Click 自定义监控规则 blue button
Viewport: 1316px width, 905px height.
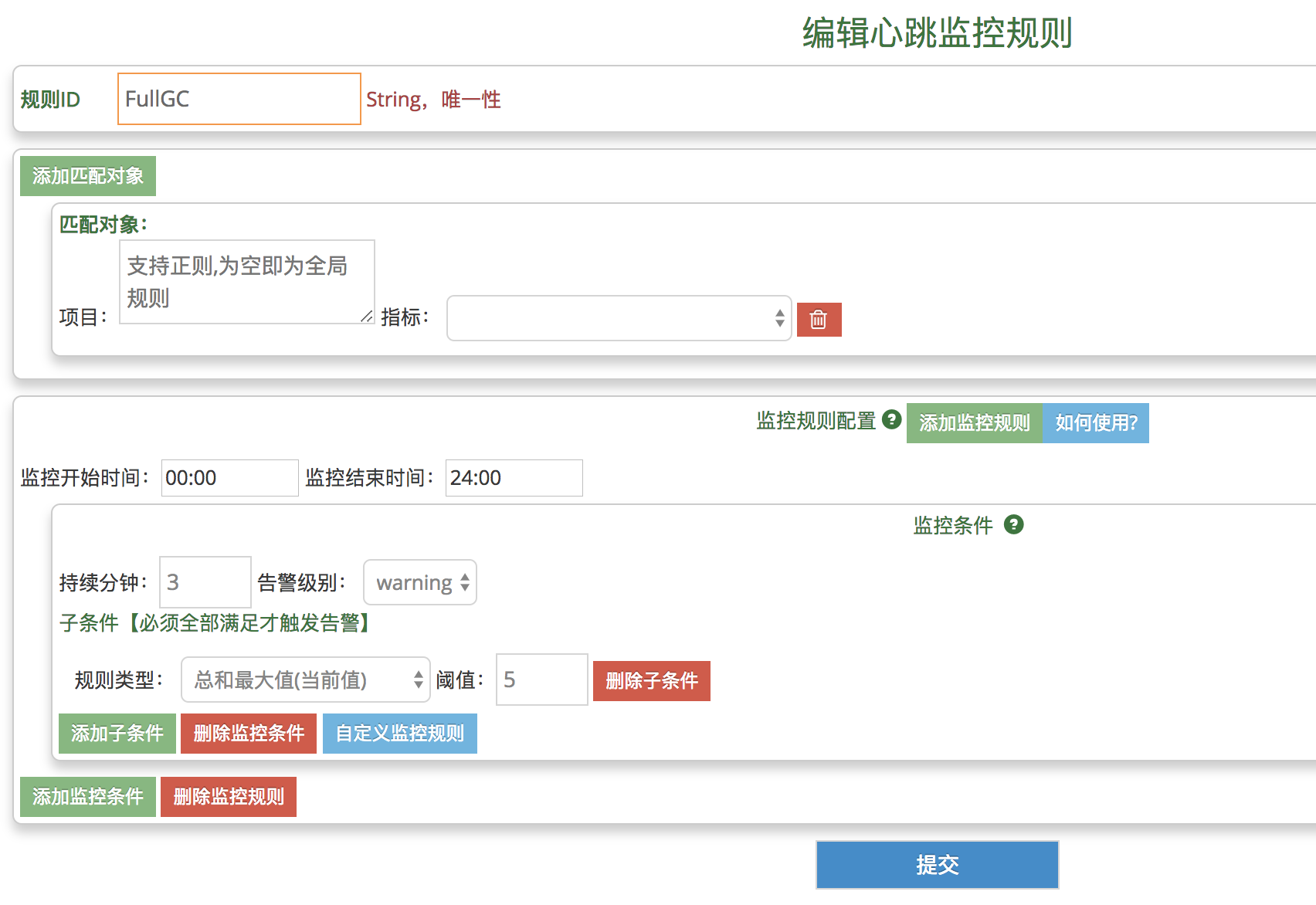tap(399, 734)
